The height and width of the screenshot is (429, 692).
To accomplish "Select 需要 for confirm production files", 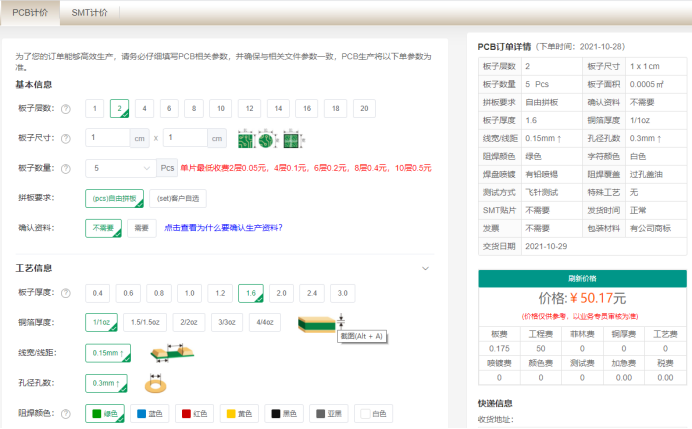I will (x=144, y=228).
